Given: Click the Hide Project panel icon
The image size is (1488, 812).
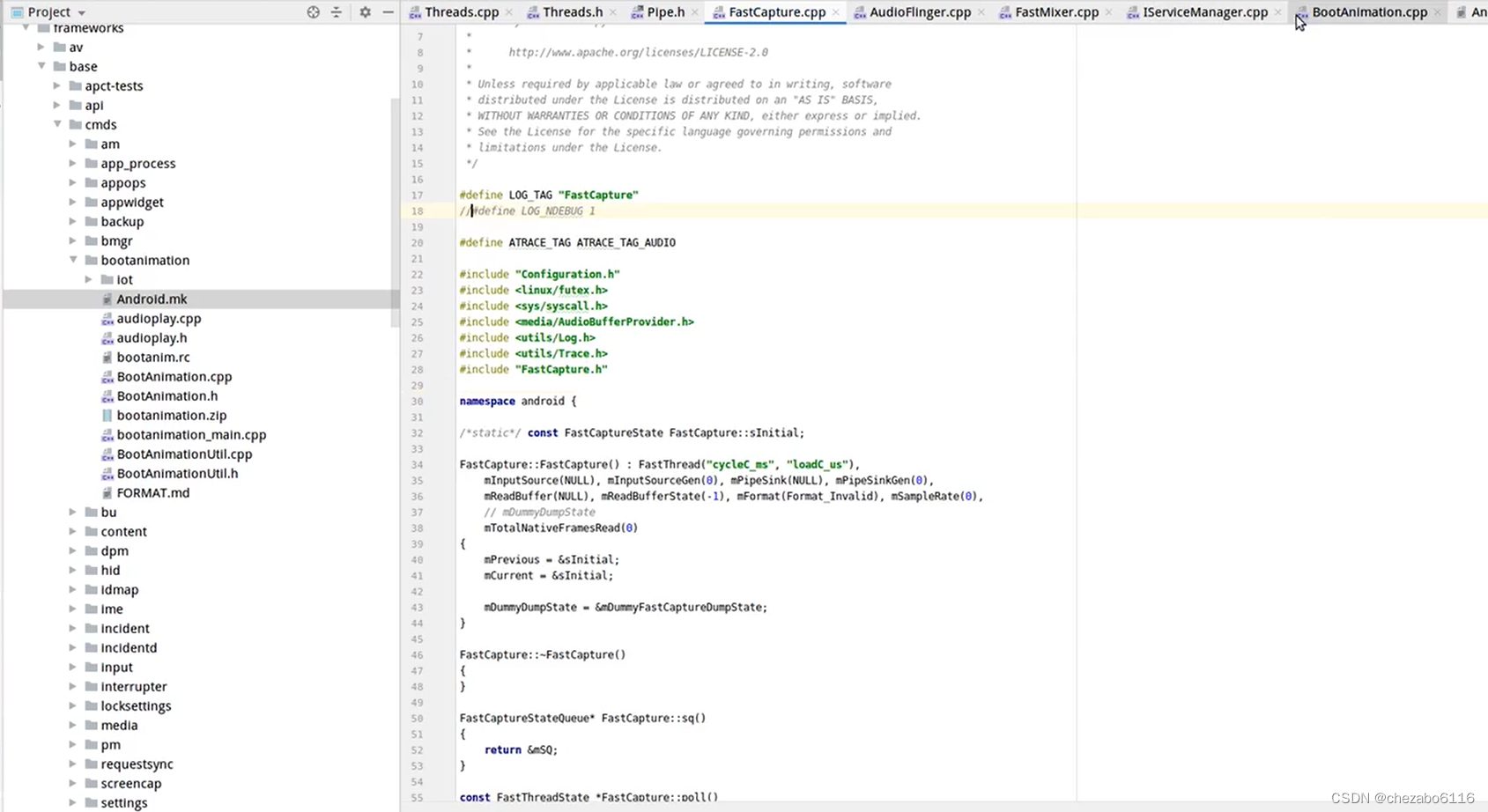Looking at the screenshot, I should [388, 12].
